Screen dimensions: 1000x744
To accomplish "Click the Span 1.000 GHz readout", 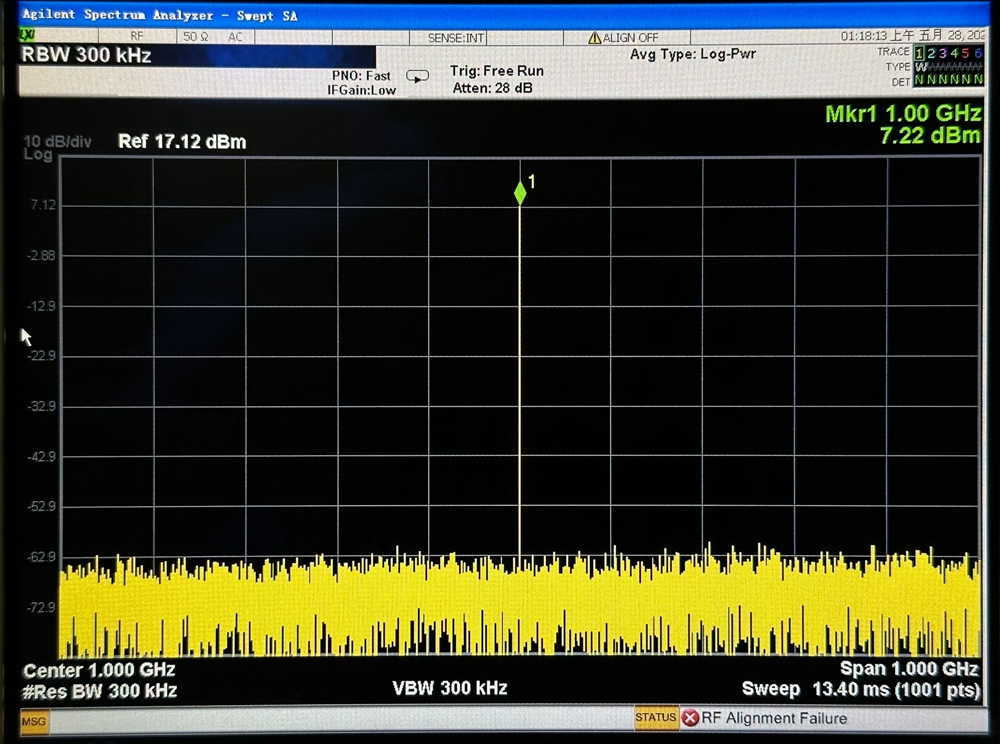I will [908, 669].
